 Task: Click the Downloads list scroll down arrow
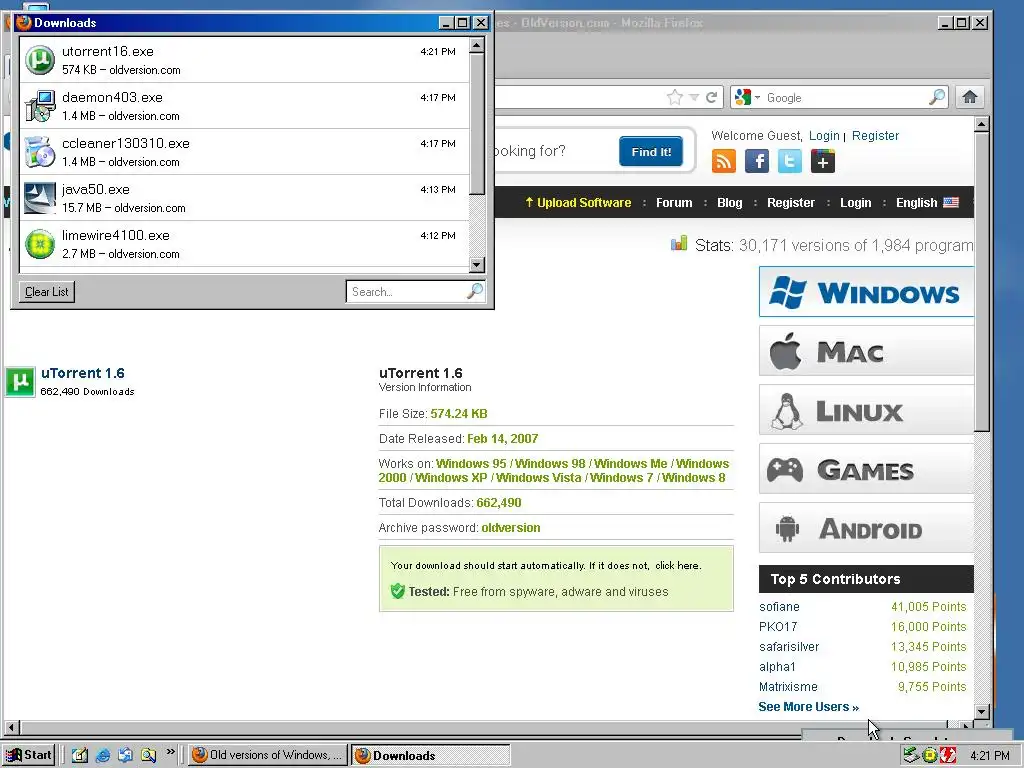(477, 264)
